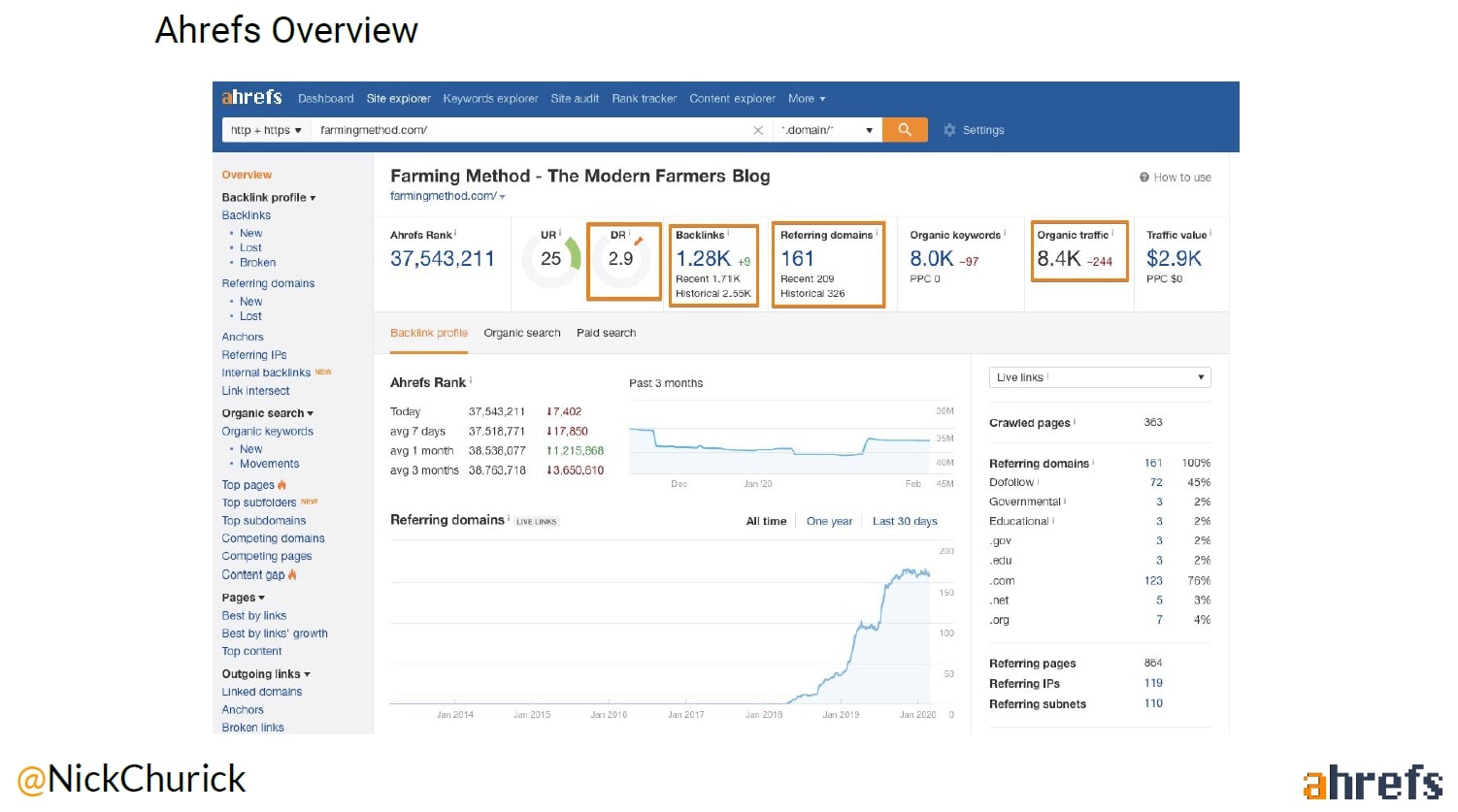
Task: Open the *.domain/* mode dropdown
Action: click(827, 130)
